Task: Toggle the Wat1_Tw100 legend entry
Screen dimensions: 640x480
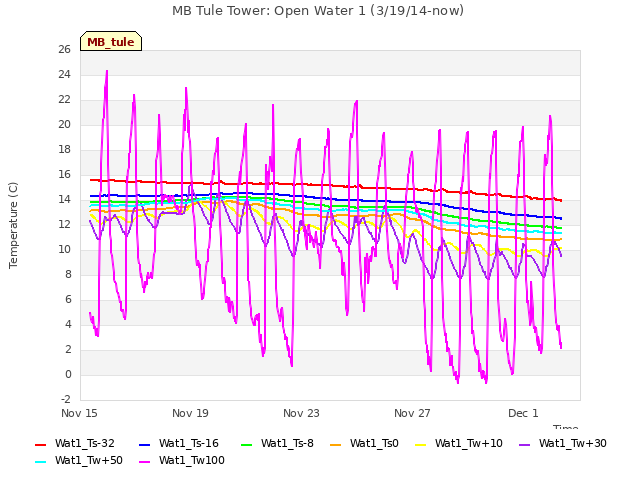Action: (182, 460)
